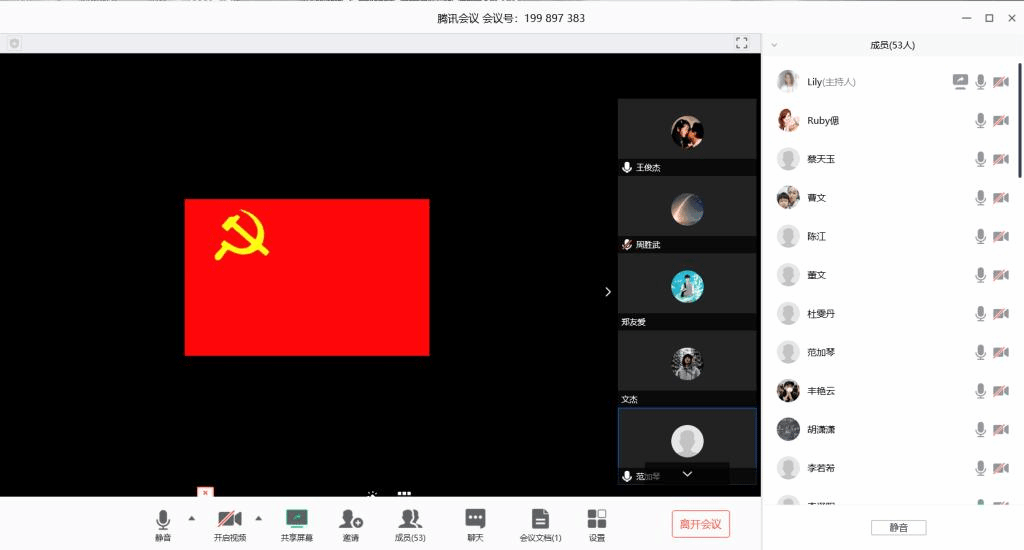
Task: Toggle camera icon for 范加琴 in list
Action: pyautogui.click(x=1000, y=352)
